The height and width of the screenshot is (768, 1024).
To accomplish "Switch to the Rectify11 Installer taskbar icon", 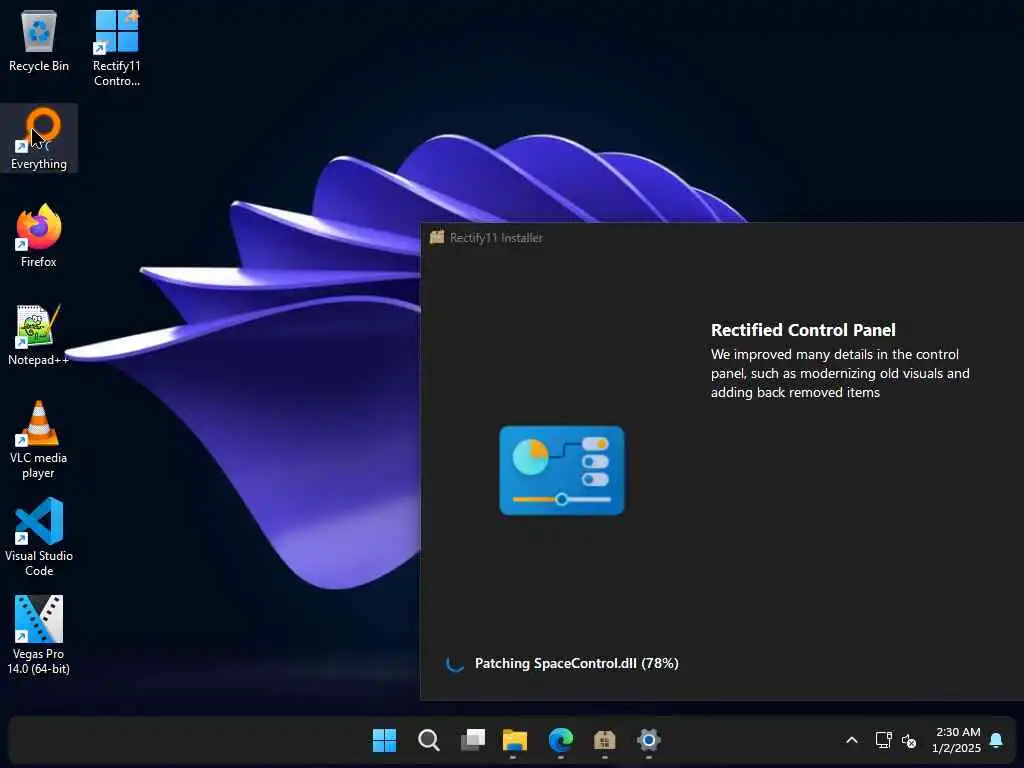I will [605, 741].
